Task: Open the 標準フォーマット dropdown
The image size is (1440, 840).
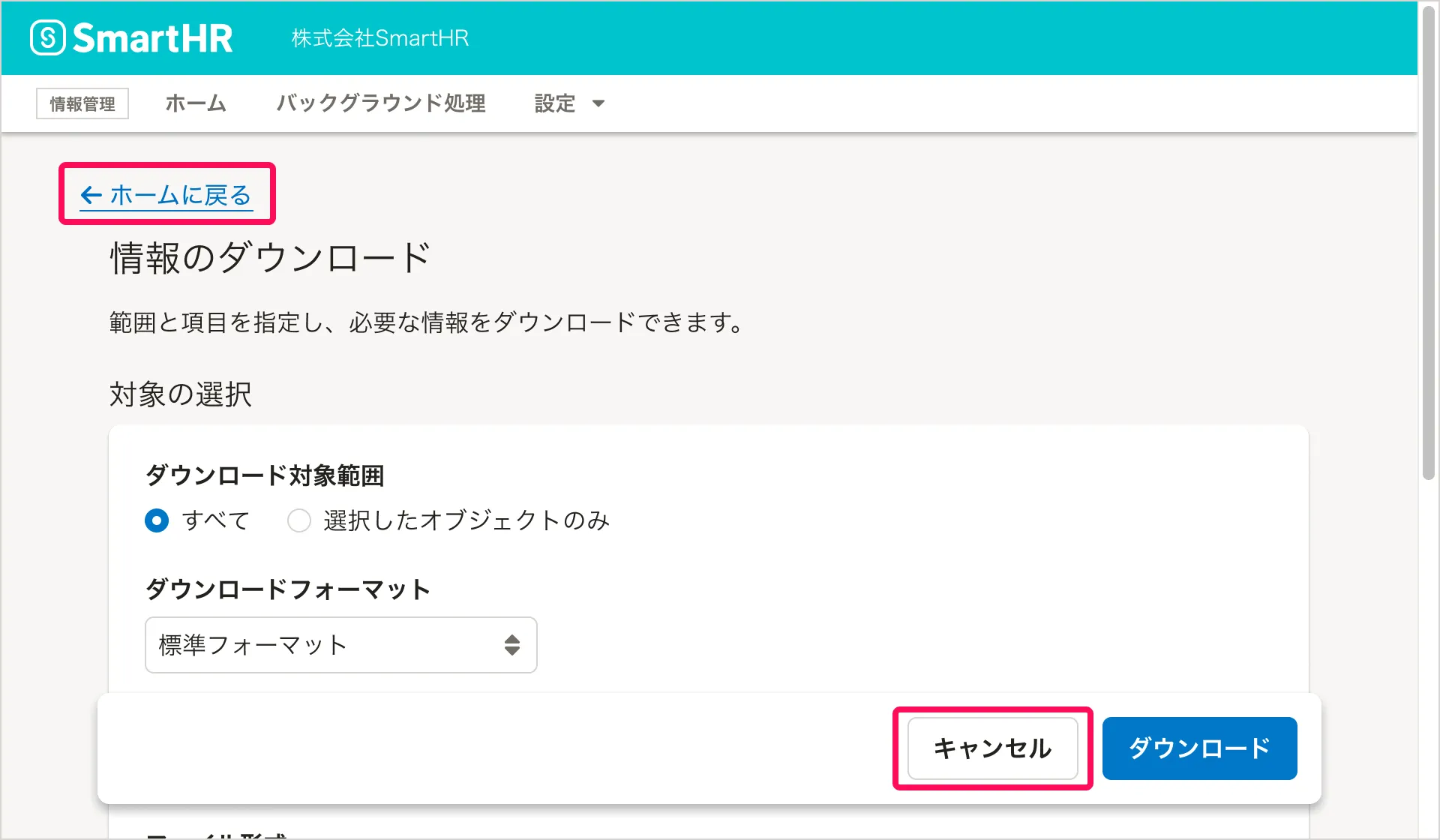Action: [x=340, y=645]
